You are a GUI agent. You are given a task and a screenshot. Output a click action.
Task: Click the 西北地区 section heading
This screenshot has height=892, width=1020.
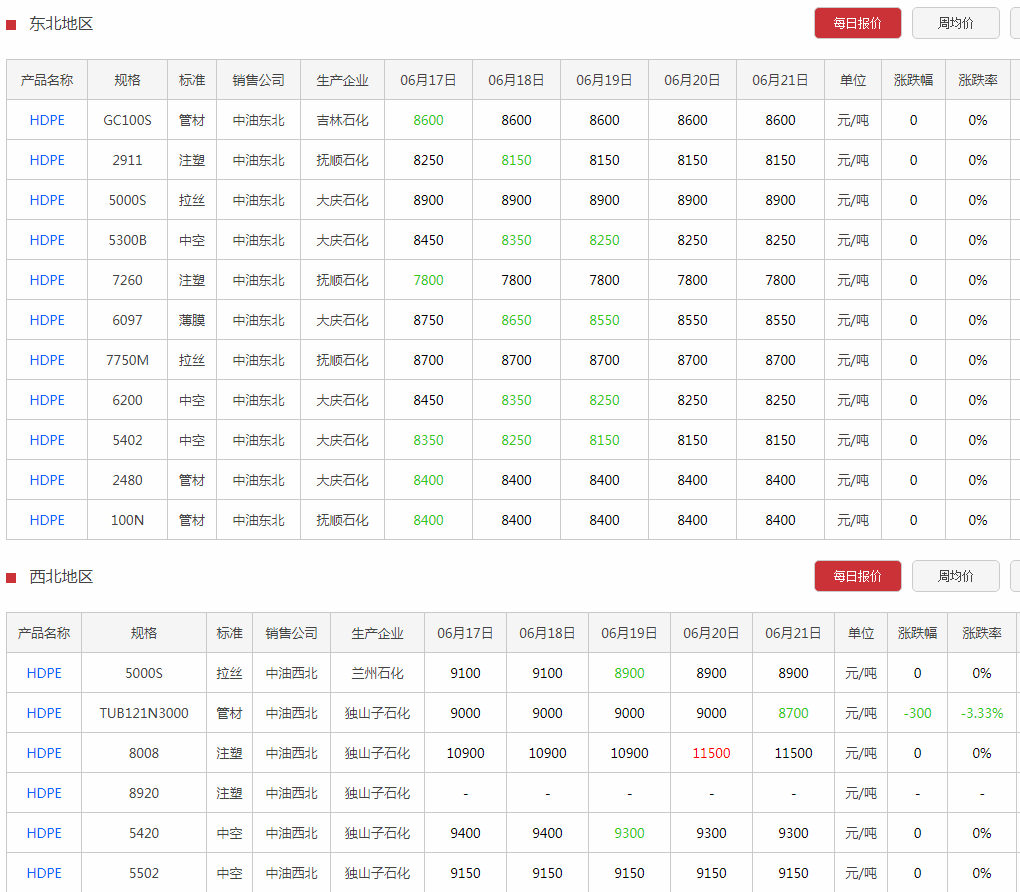61,576
